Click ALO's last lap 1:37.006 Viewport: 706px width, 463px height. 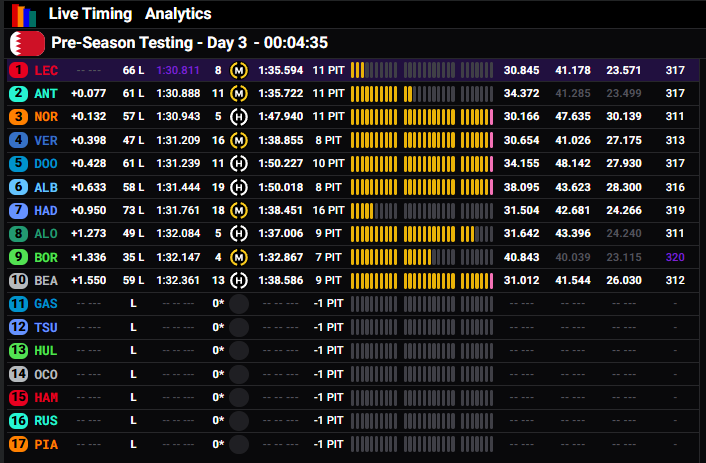click(281, 233)
